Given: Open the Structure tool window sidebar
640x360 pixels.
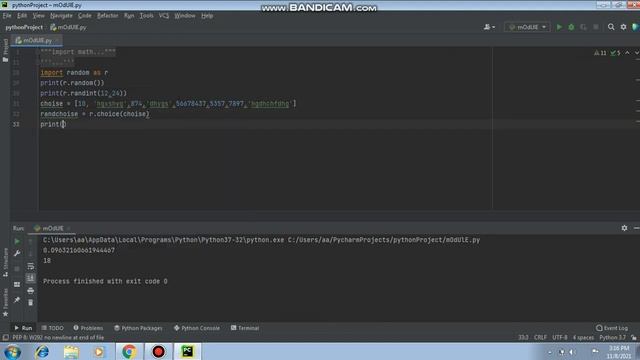Looking at the screenshot, I should 5,262.
